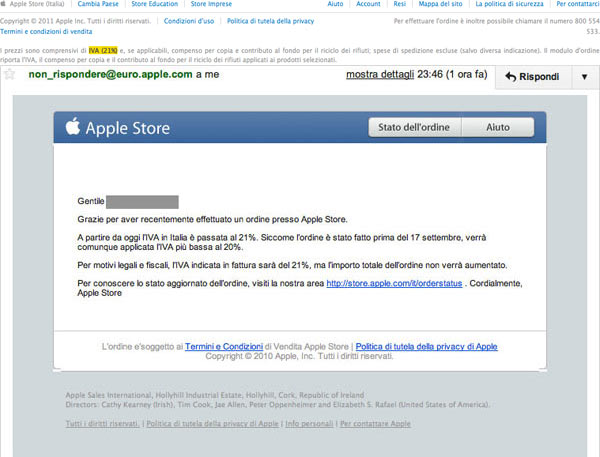Screen dimensions: 600x457
Task: Click sender address non_rispondere@euro.apple.com
Action: tap(109, 74)
